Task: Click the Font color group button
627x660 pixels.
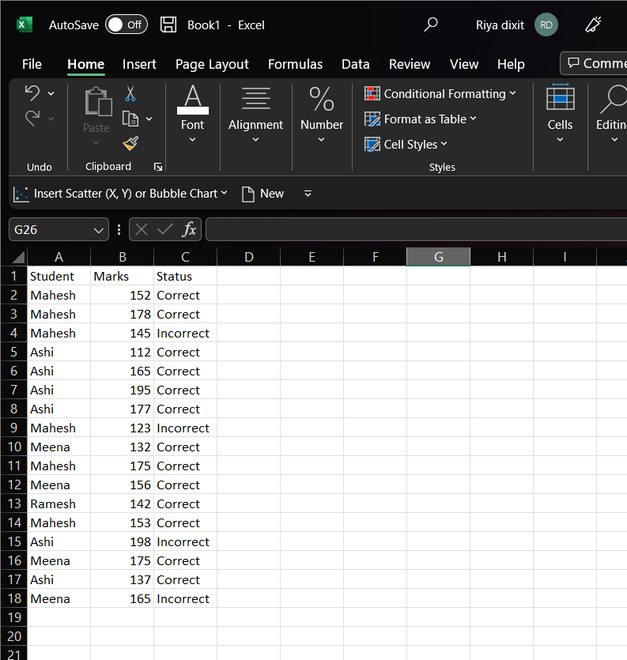Action: point(192,113)
